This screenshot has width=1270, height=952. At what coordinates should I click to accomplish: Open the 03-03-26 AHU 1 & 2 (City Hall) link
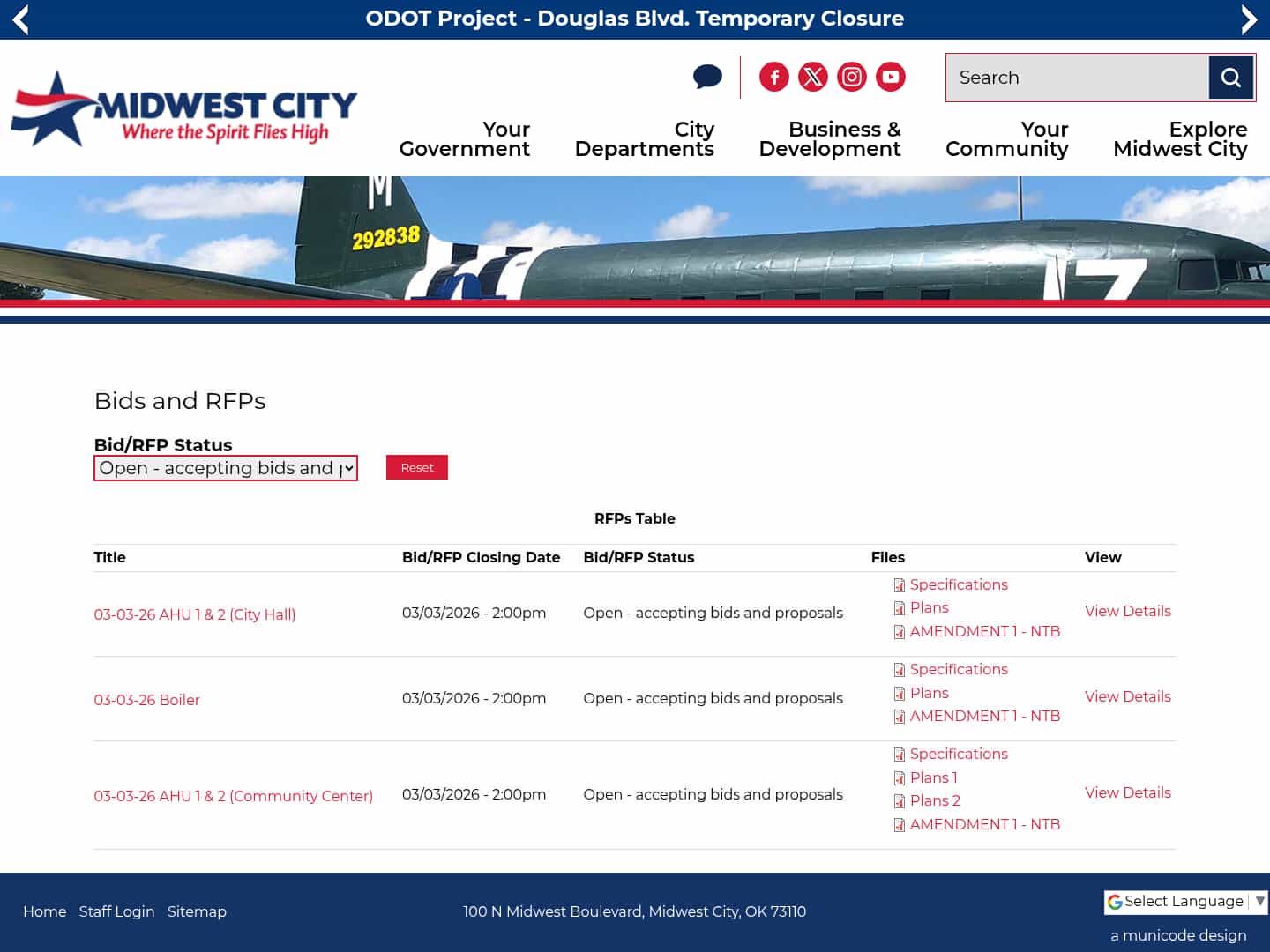pyautogui.click(x=194, y=614)
